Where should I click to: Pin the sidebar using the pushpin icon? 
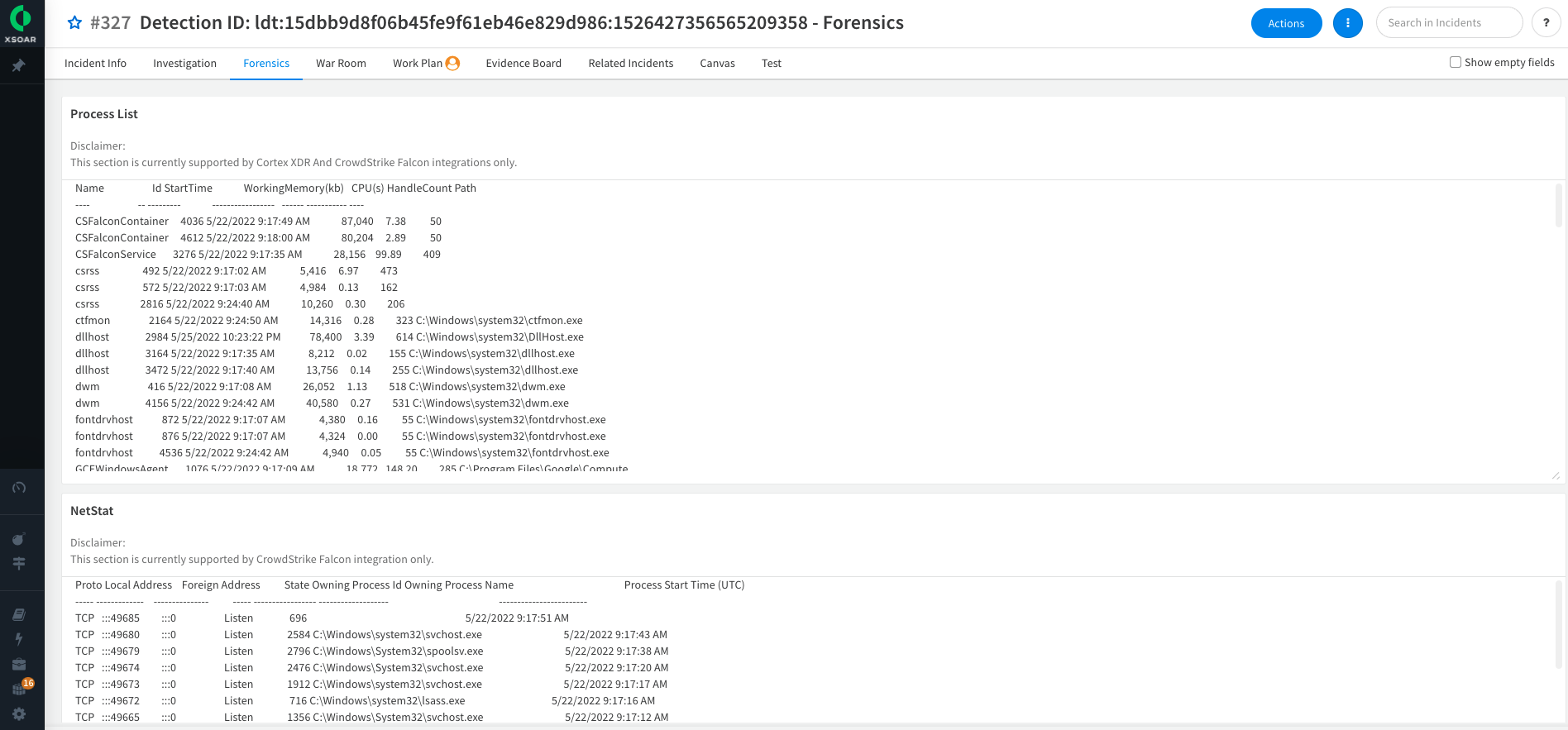[x=19, y=65]
